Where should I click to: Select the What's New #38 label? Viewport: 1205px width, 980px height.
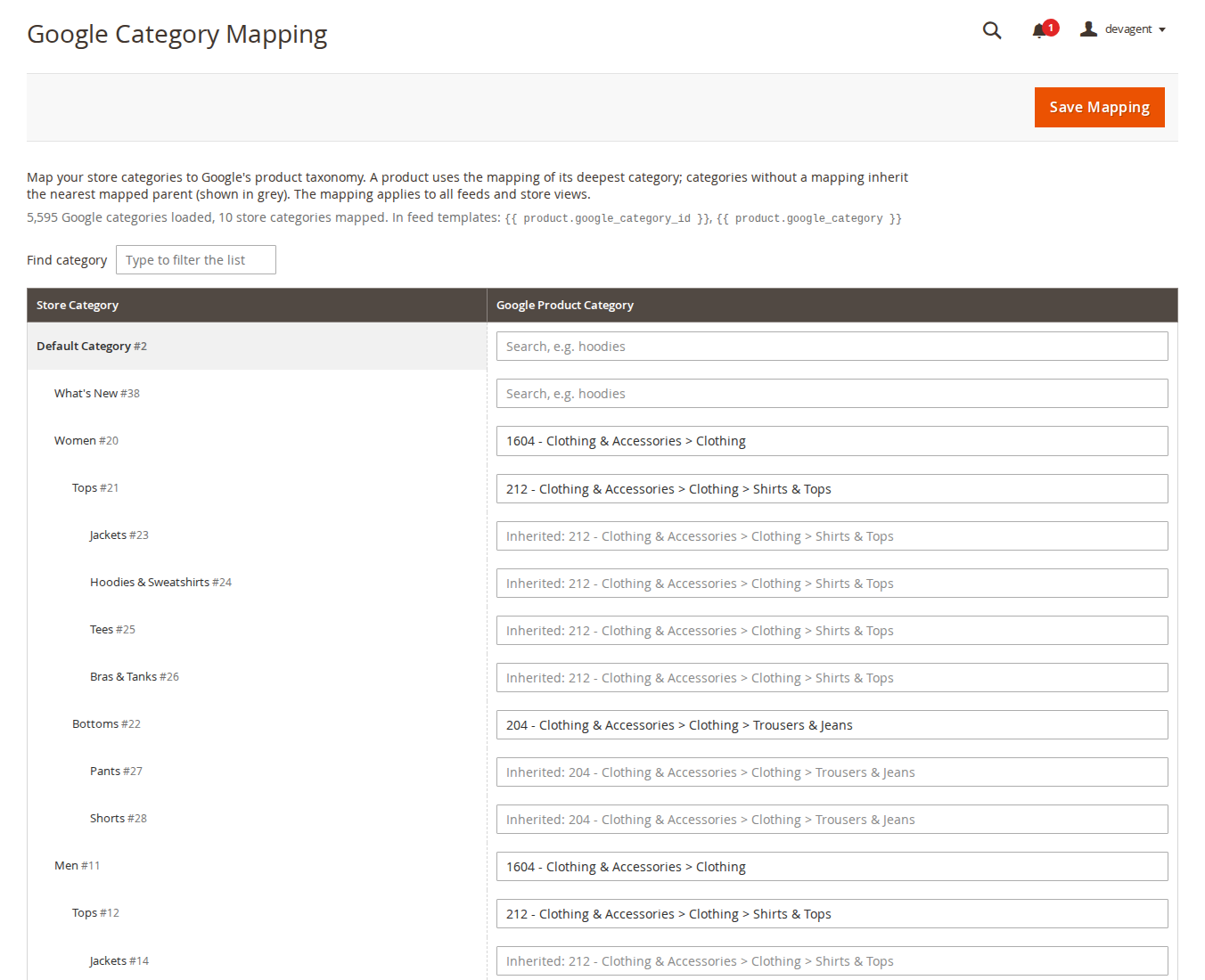click(97, 394)
